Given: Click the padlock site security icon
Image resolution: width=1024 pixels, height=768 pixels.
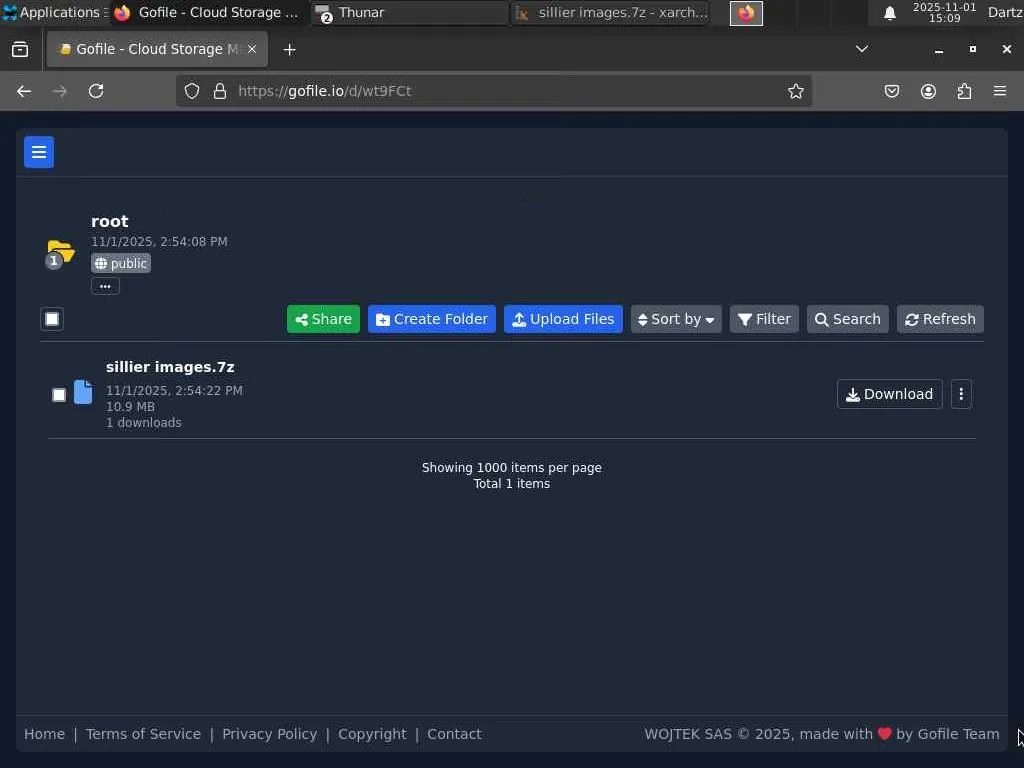Looking at the screenshot, I should (220, 91).
